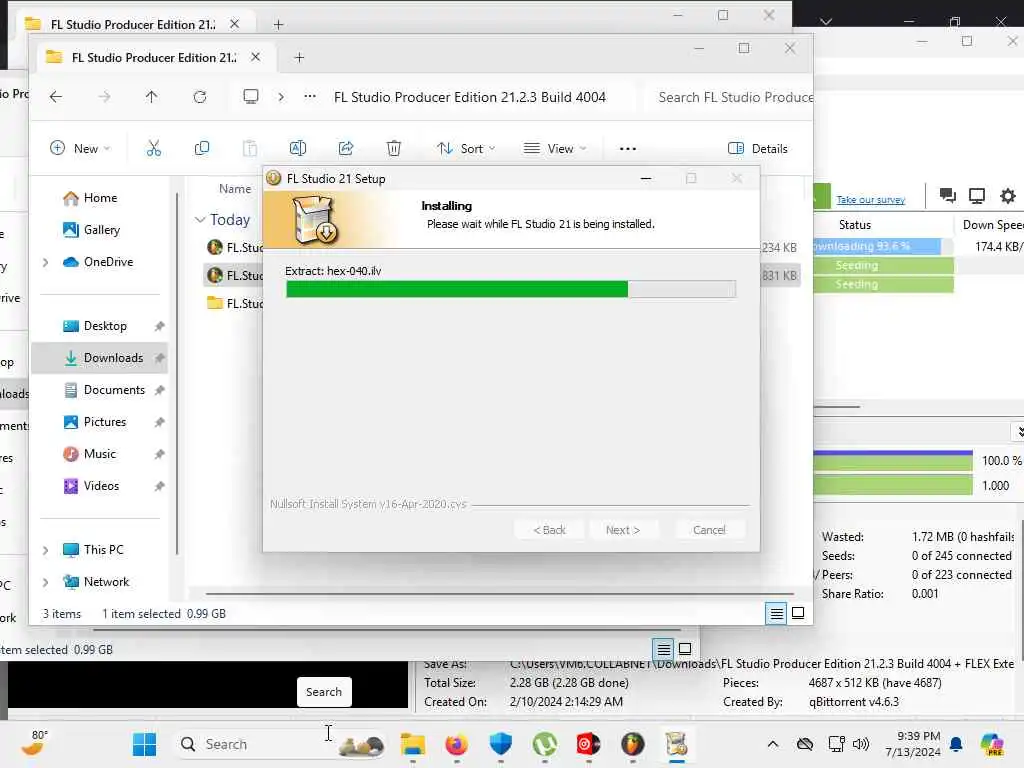Click the Cut scissors icon in Explorer toolbar
Screen dimensions: 1024x768
pos(153,149)
